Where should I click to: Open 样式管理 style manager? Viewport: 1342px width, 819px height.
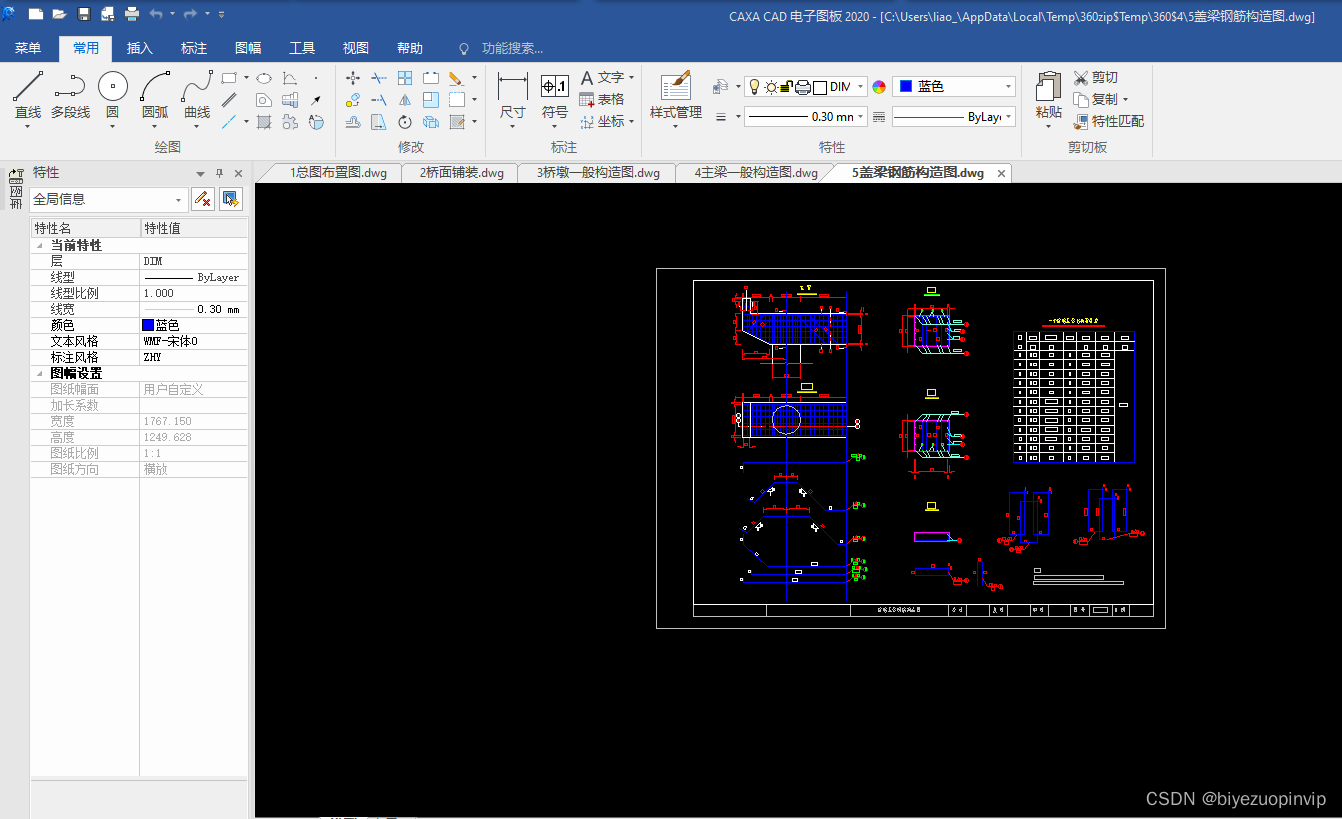(676, 97)
